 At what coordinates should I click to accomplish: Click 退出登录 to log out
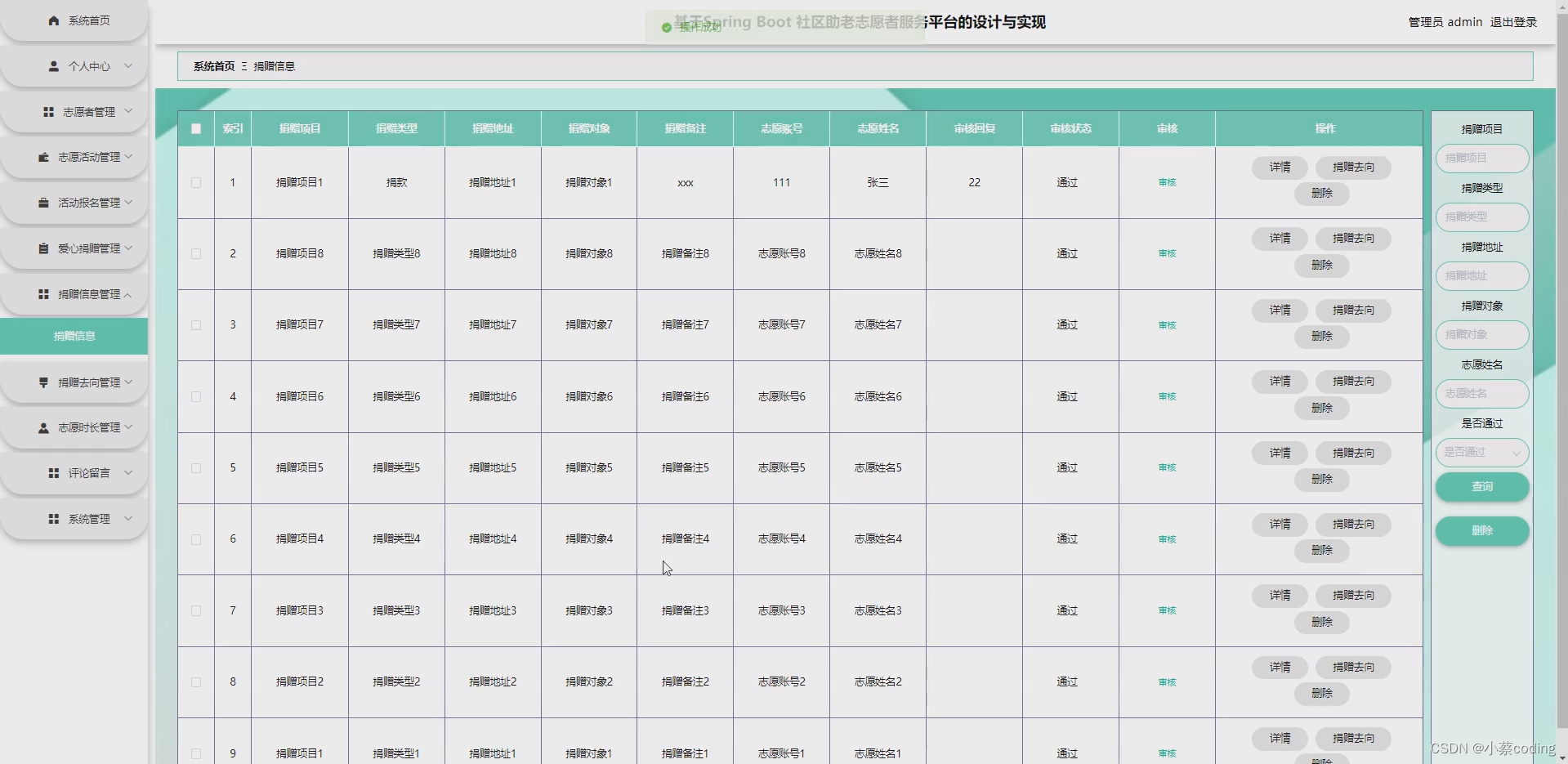tap(1513, 22)
